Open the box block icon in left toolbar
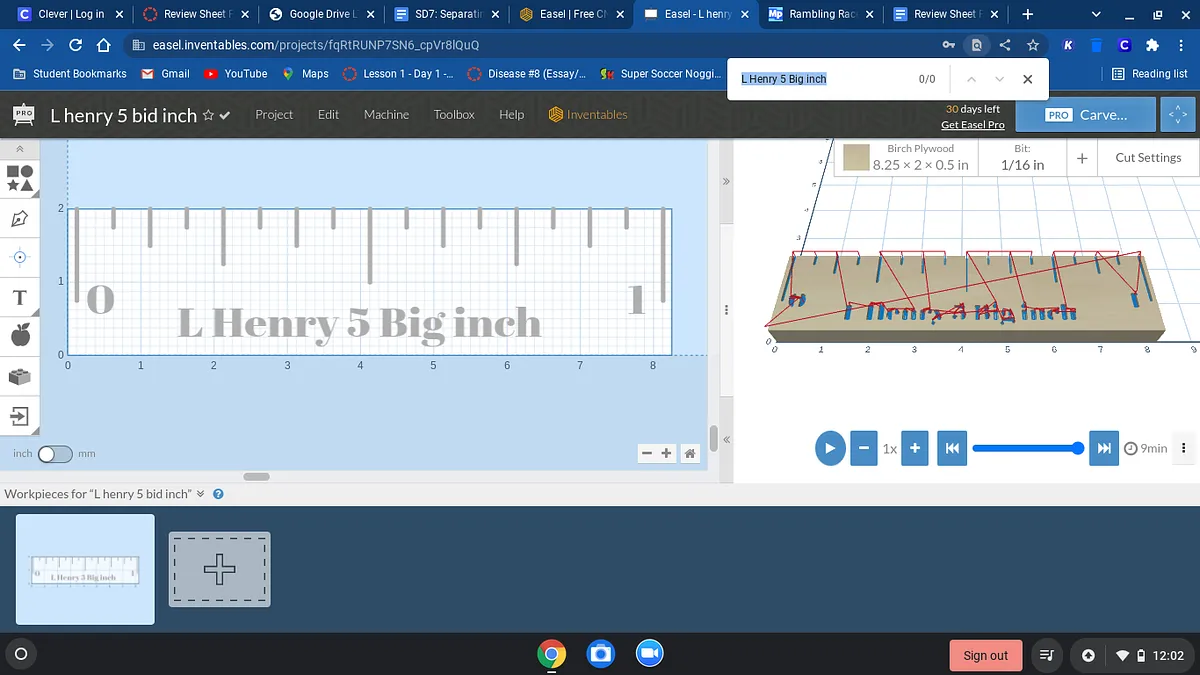Image resolution: width=1200 pixels, height=675 pixels. click(x=20, y=376)
